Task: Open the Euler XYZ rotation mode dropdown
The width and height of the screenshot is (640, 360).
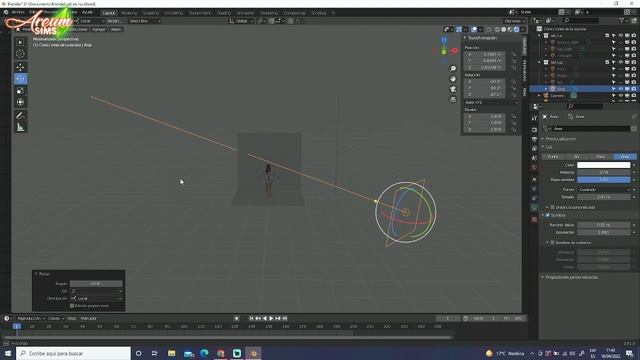Action: (491, 102)
